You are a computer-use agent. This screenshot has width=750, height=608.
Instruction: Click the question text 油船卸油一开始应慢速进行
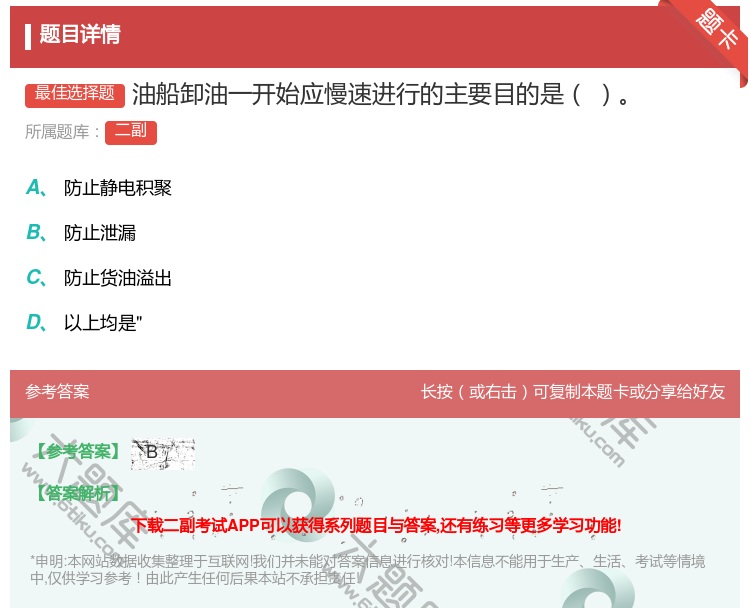(381, 94)
